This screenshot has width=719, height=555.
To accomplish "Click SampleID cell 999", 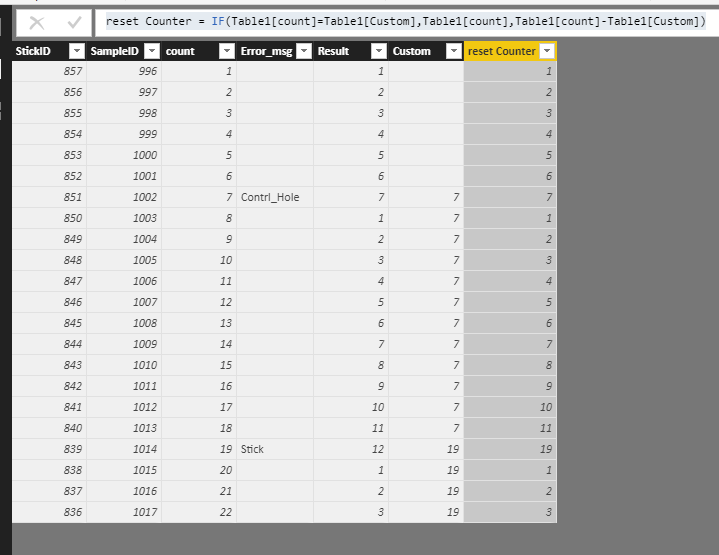I will coord(124,134).
